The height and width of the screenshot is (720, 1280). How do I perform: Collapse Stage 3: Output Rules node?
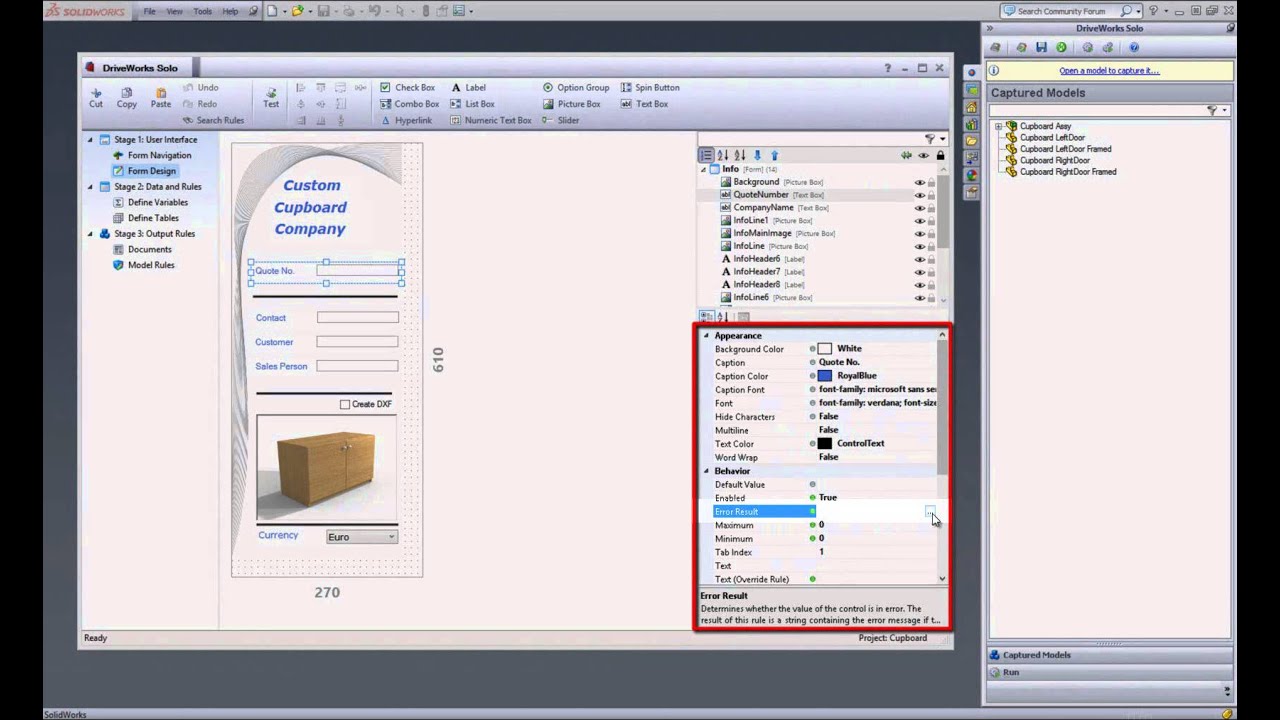[x=90, y=234]
